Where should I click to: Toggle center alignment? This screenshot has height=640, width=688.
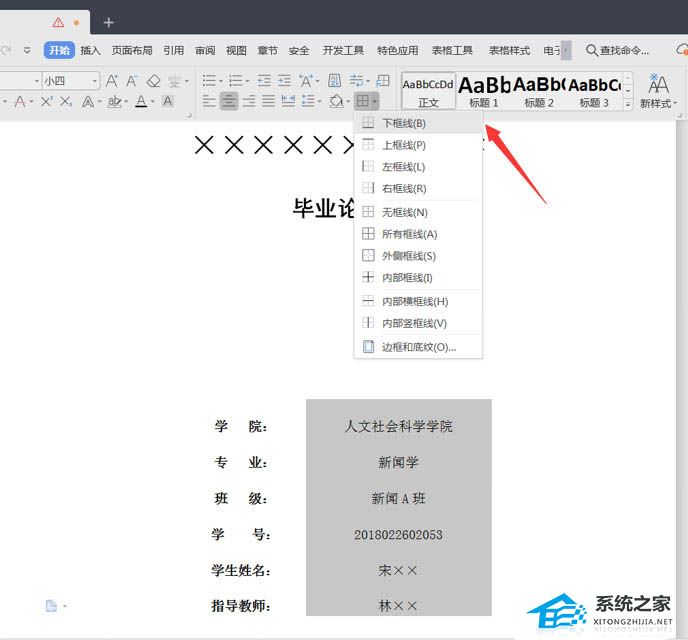[229, 102]
